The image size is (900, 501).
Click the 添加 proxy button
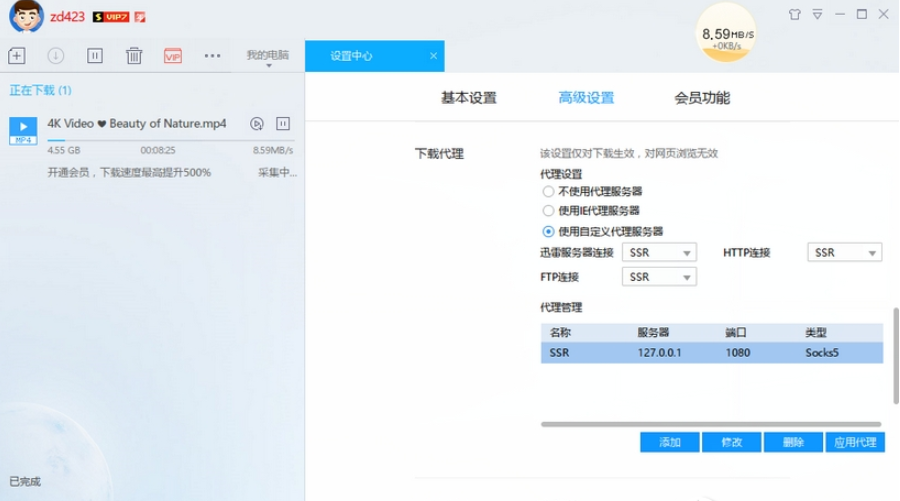click(669, 442)
